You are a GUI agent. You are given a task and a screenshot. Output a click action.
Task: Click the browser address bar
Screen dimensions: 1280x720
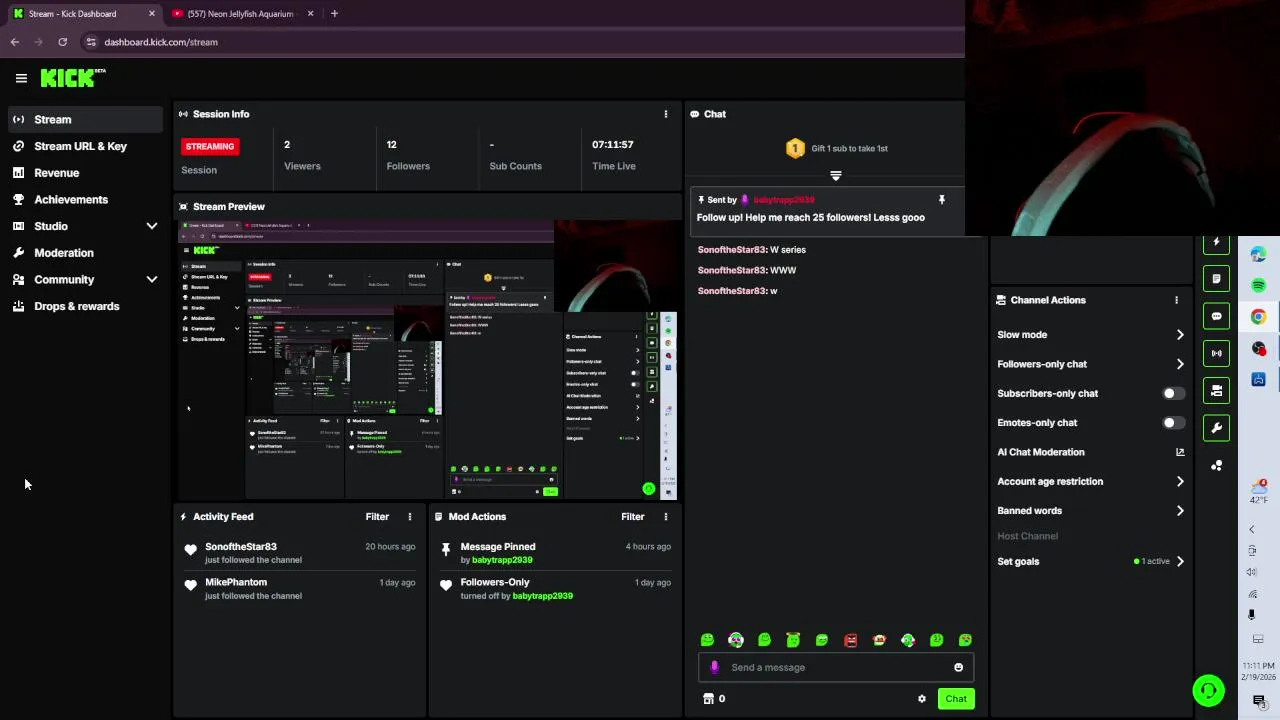coord(520,42)
